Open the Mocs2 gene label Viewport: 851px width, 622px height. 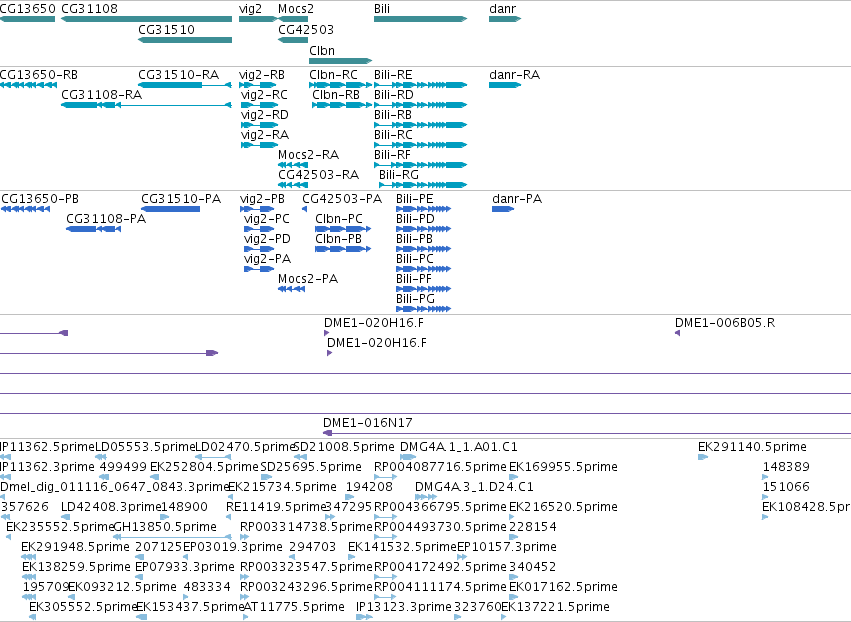tap(296, 9)
